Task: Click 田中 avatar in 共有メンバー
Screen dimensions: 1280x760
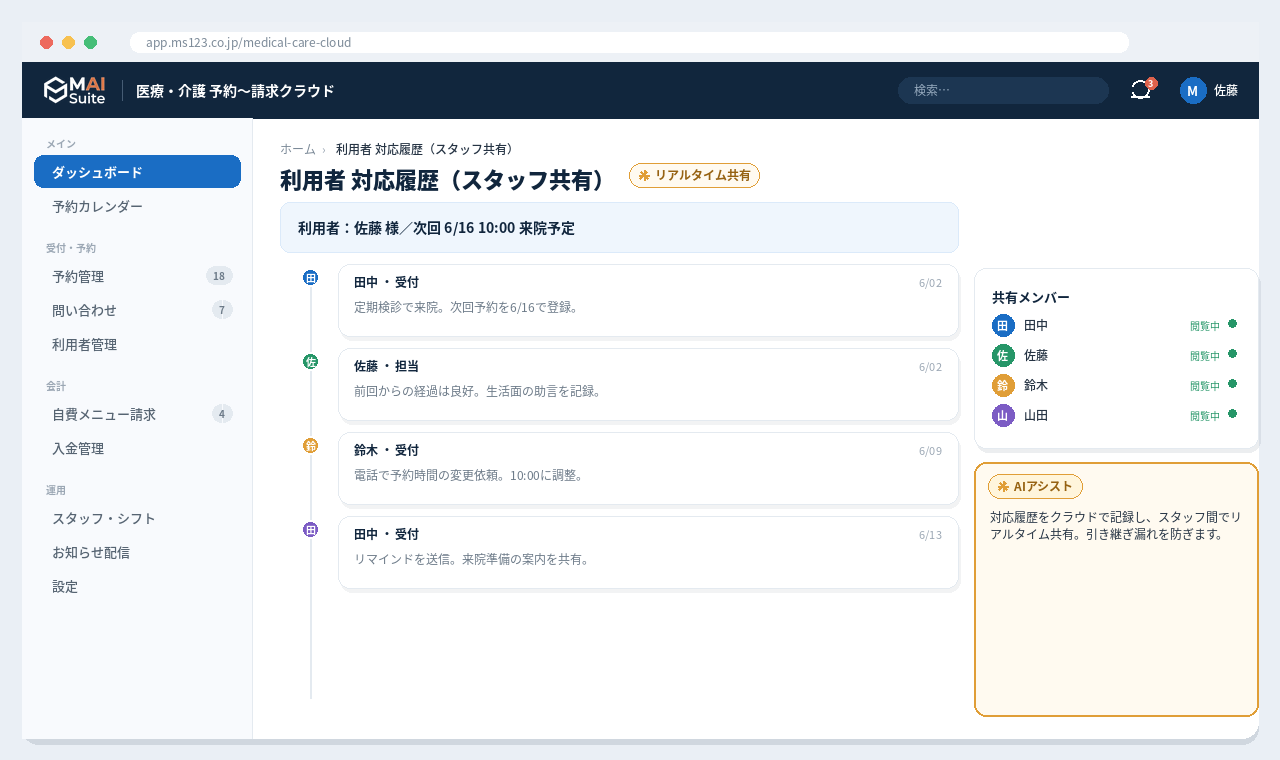Action: click(1003, 325)
